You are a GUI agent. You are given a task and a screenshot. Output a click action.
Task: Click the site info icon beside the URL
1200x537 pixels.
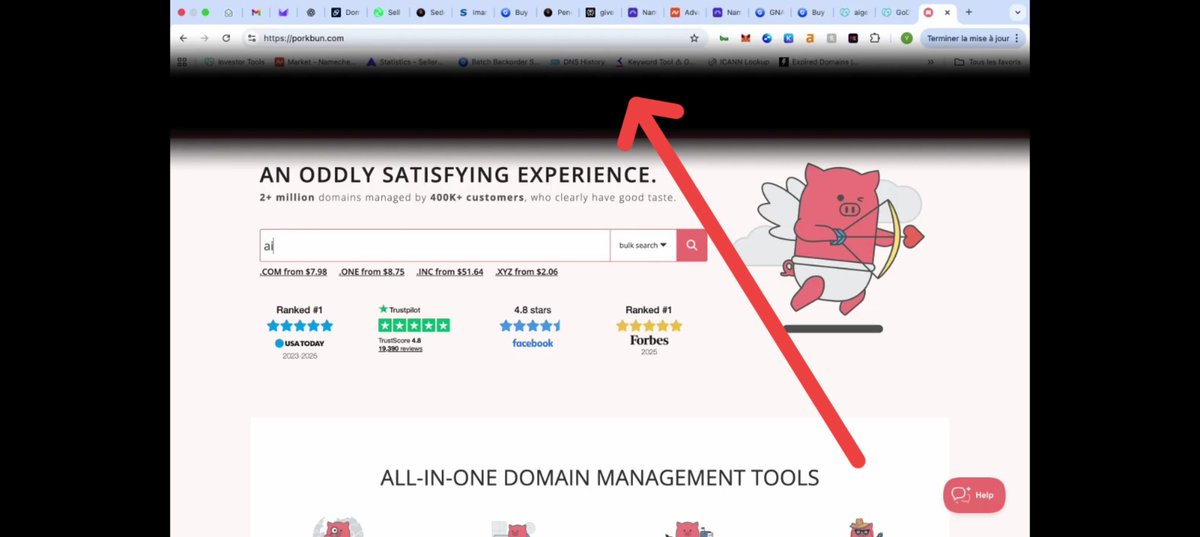[x=252, y=38]
